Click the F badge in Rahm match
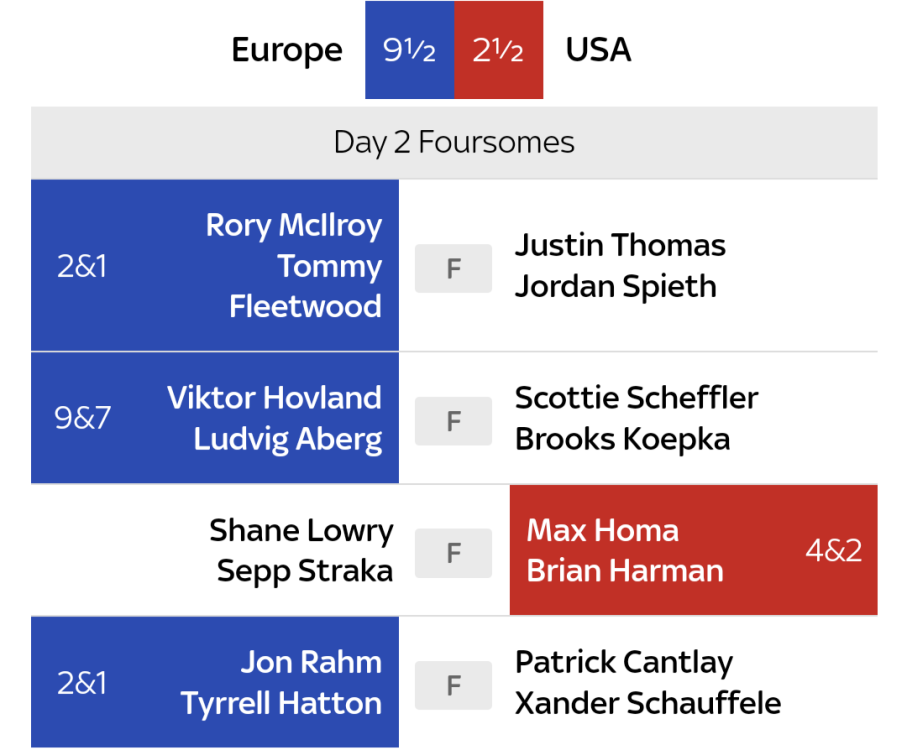 [453, 685]
